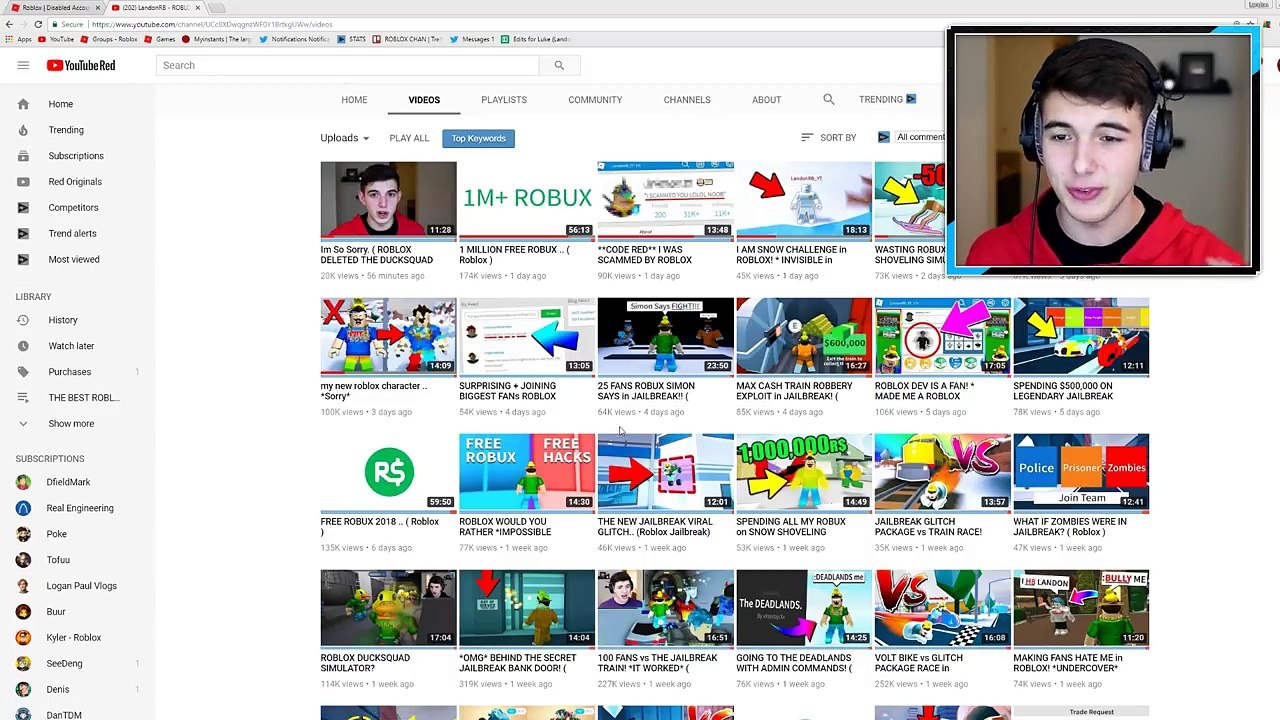
Task: Open the '1 MILLION FREE ROBUX' video title
Action: coord(514,255)
